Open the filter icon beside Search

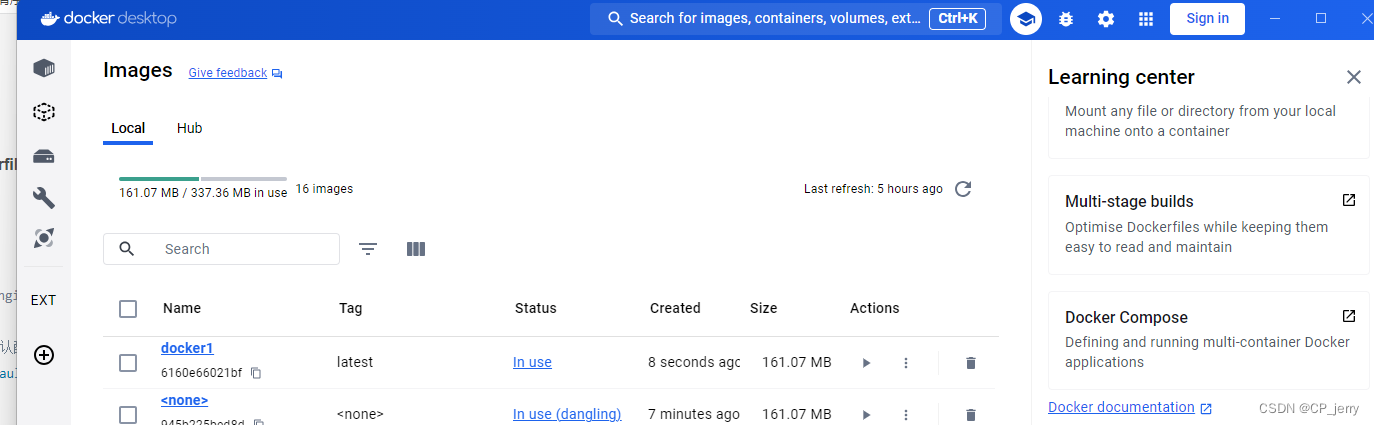tap(368, 249)
